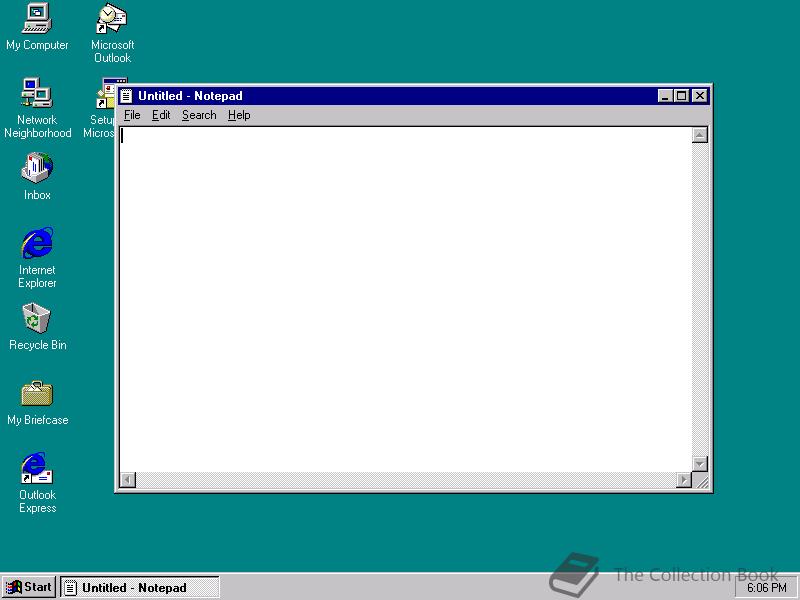Viewport: 800px width, 600px height.
Task: Open the Edit menu in Notepad
Action: [161, 115]
